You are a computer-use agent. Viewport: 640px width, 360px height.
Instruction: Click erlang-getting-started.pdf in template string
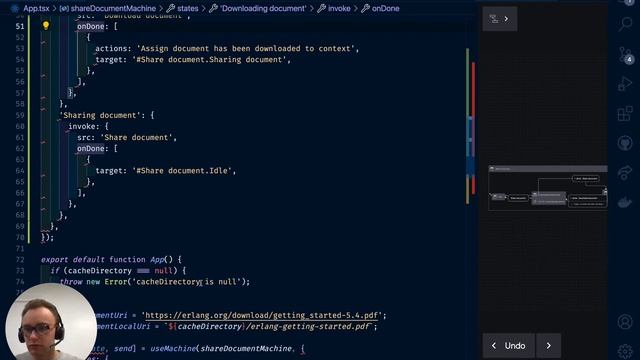(308, 327)
